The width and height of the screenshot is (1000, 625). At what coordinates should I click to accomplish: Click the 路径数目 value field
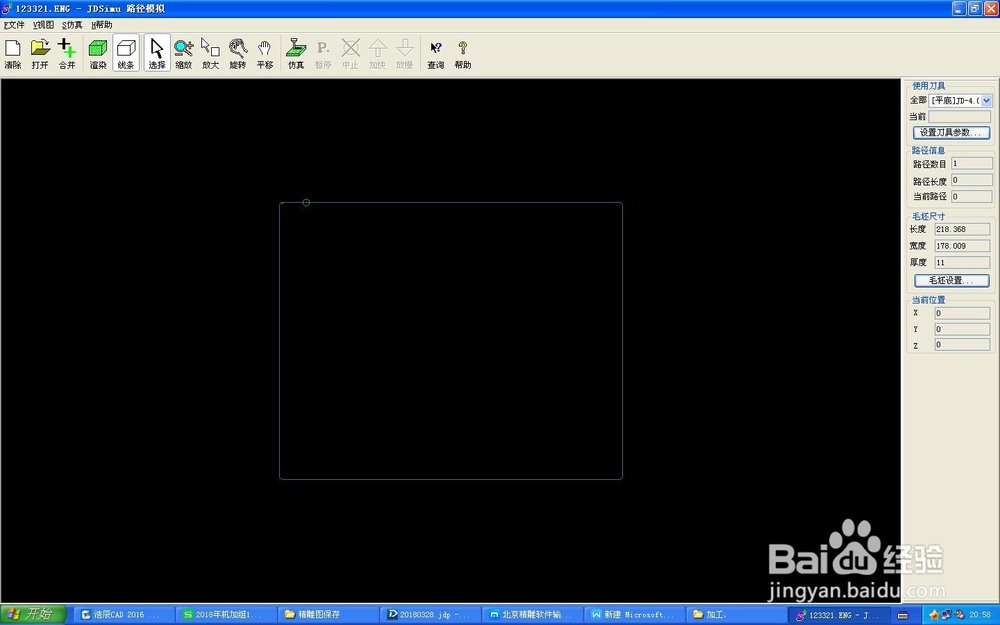click(972, 164)
